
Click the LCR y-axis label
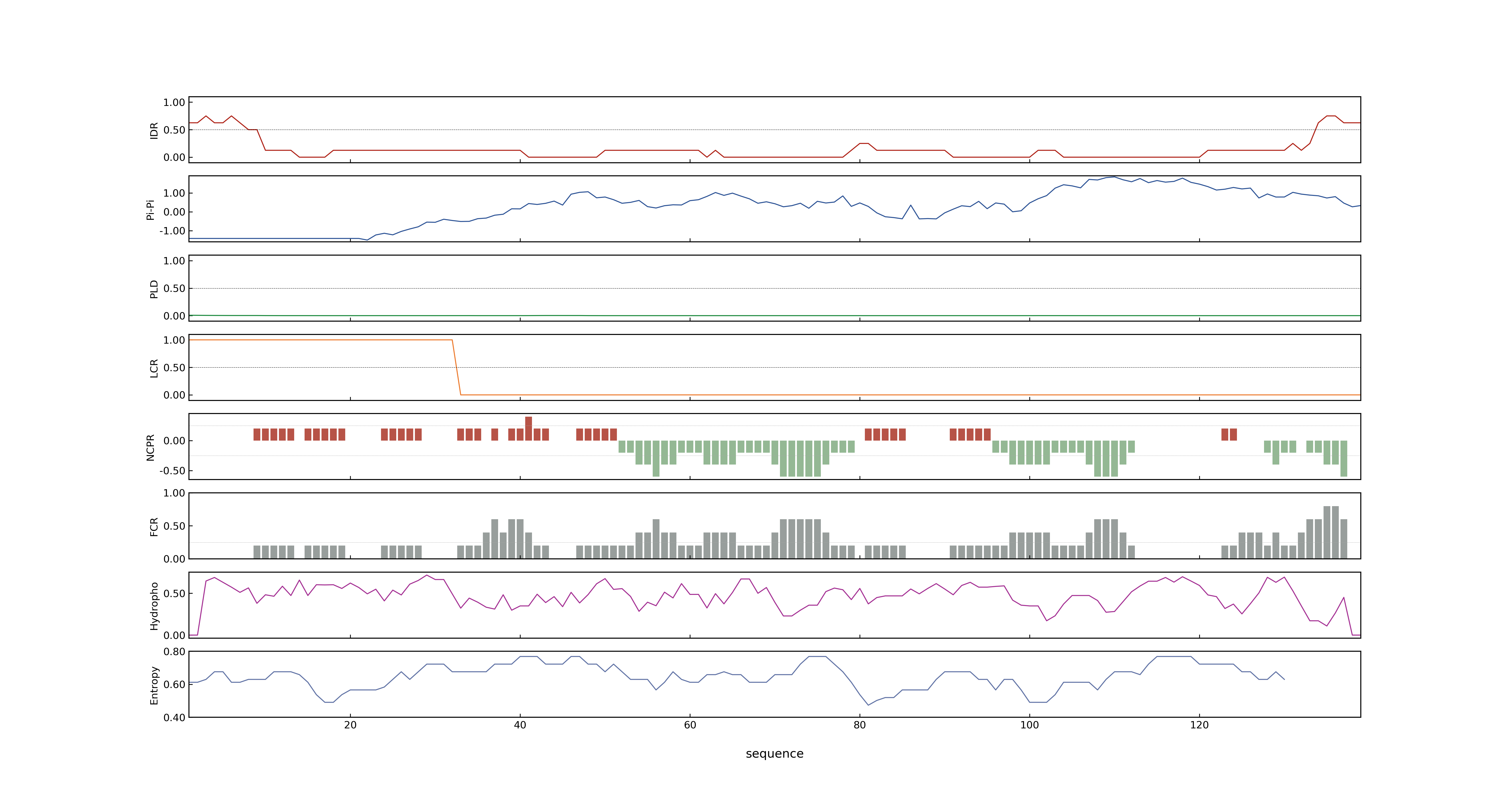point(154,368)
